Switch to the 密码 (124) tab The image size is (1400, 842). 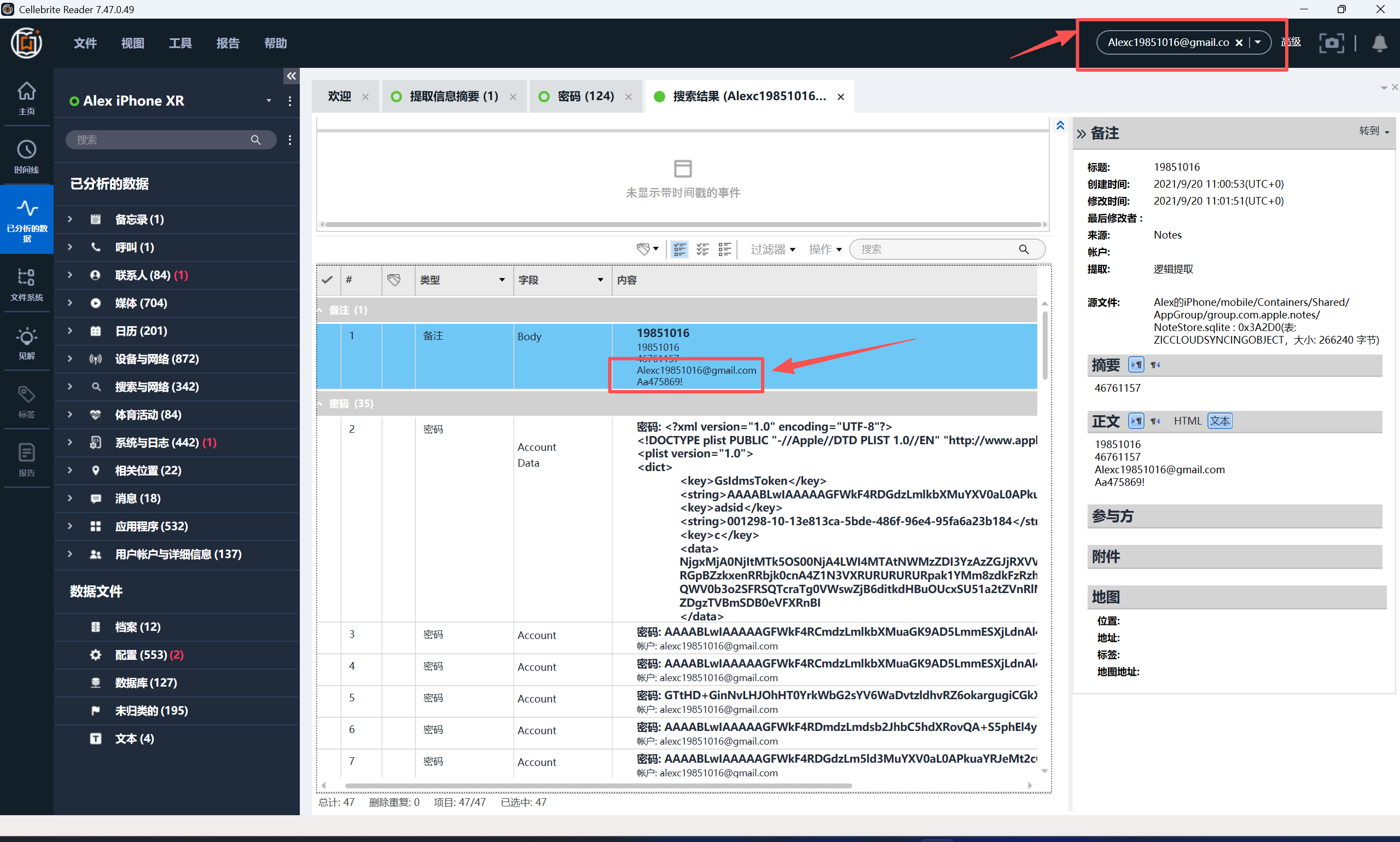[x=585, y=96]
